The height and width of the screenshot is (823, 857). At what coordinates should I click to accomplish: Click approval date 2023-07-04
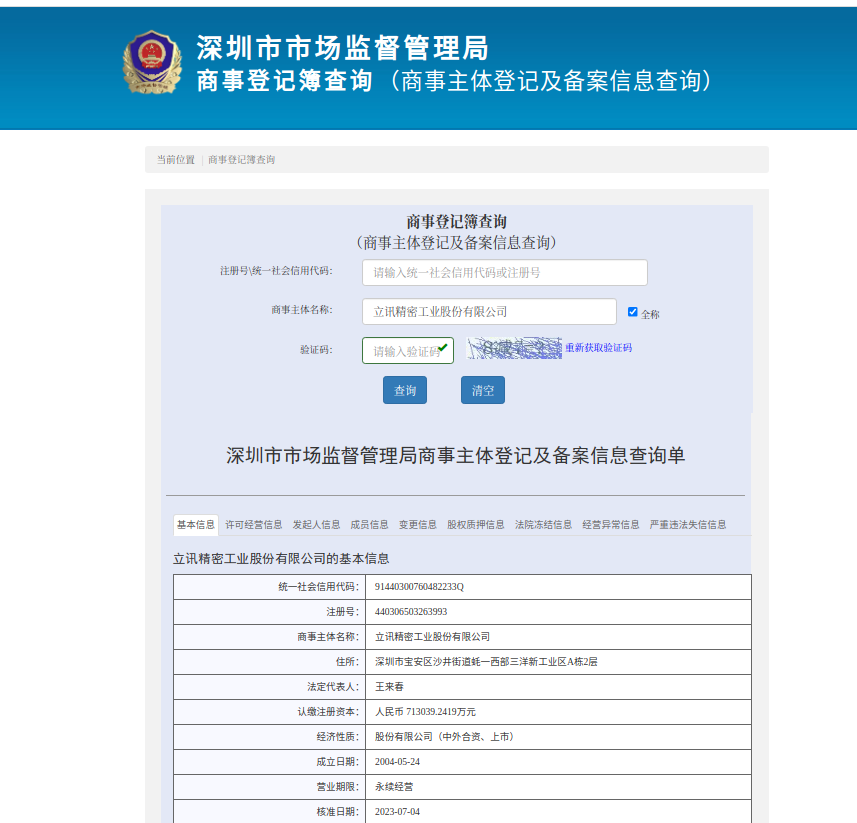click(397, 812)
